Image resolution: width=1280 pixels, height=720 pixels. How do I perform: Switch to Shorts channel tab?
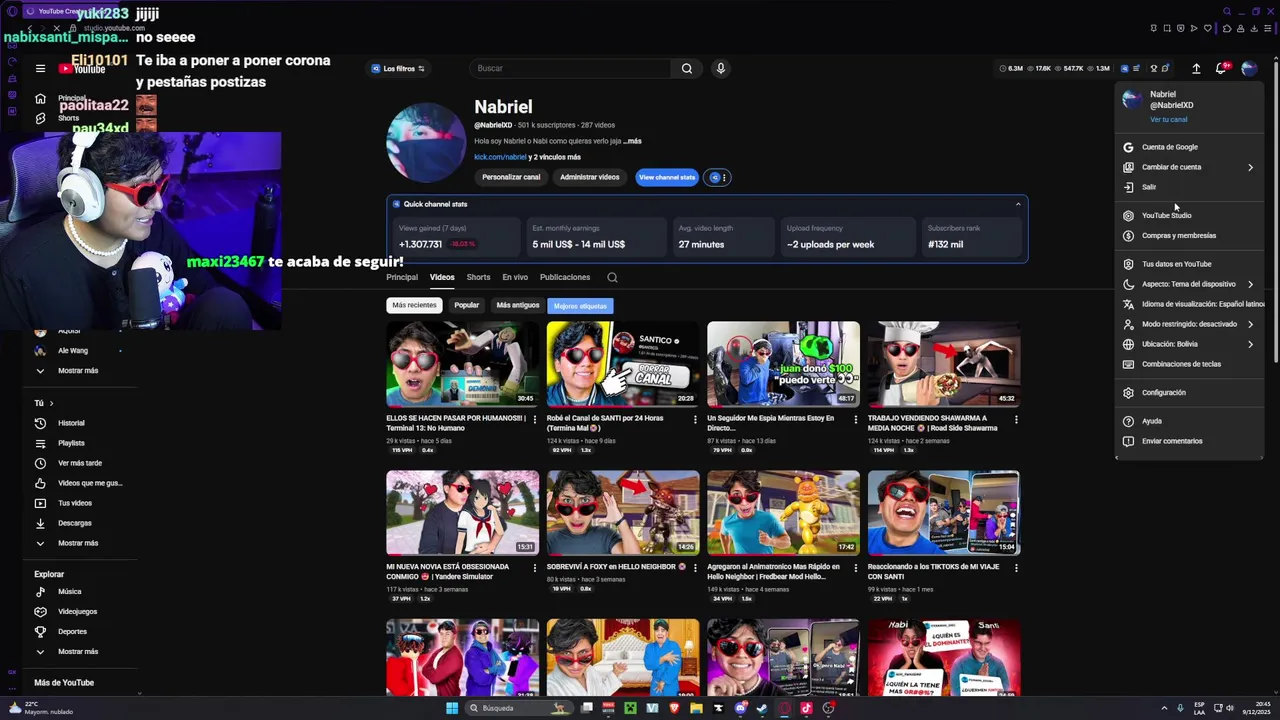click(478, 277)
